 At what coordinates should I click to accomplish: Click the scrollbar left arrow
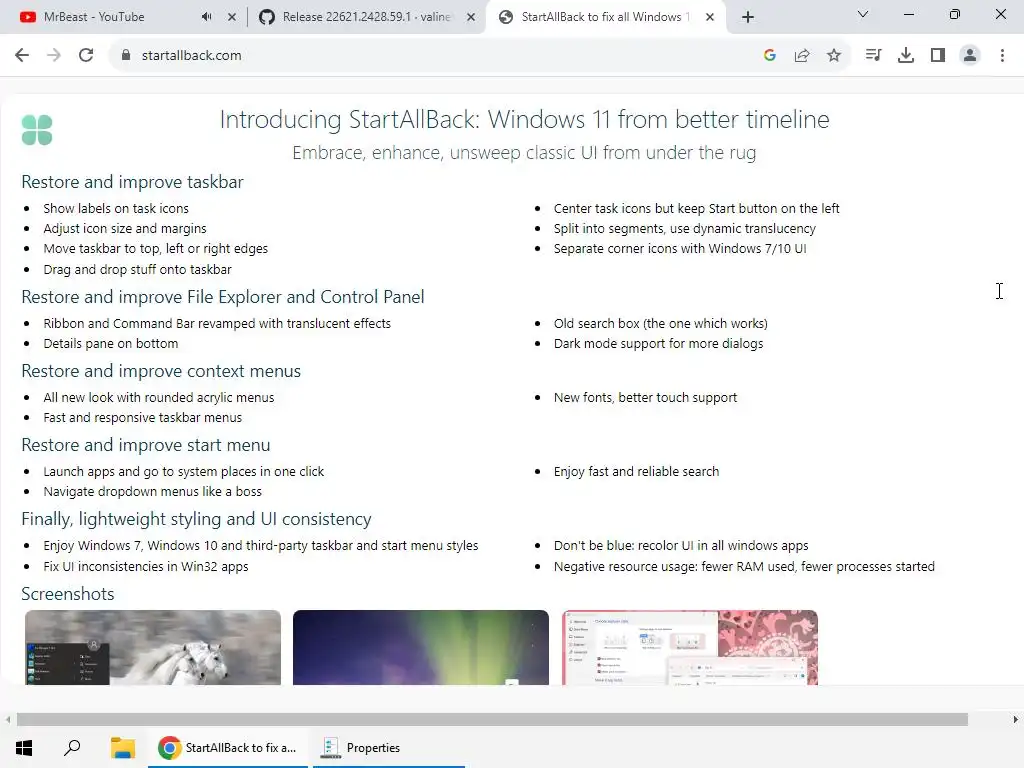8,719
